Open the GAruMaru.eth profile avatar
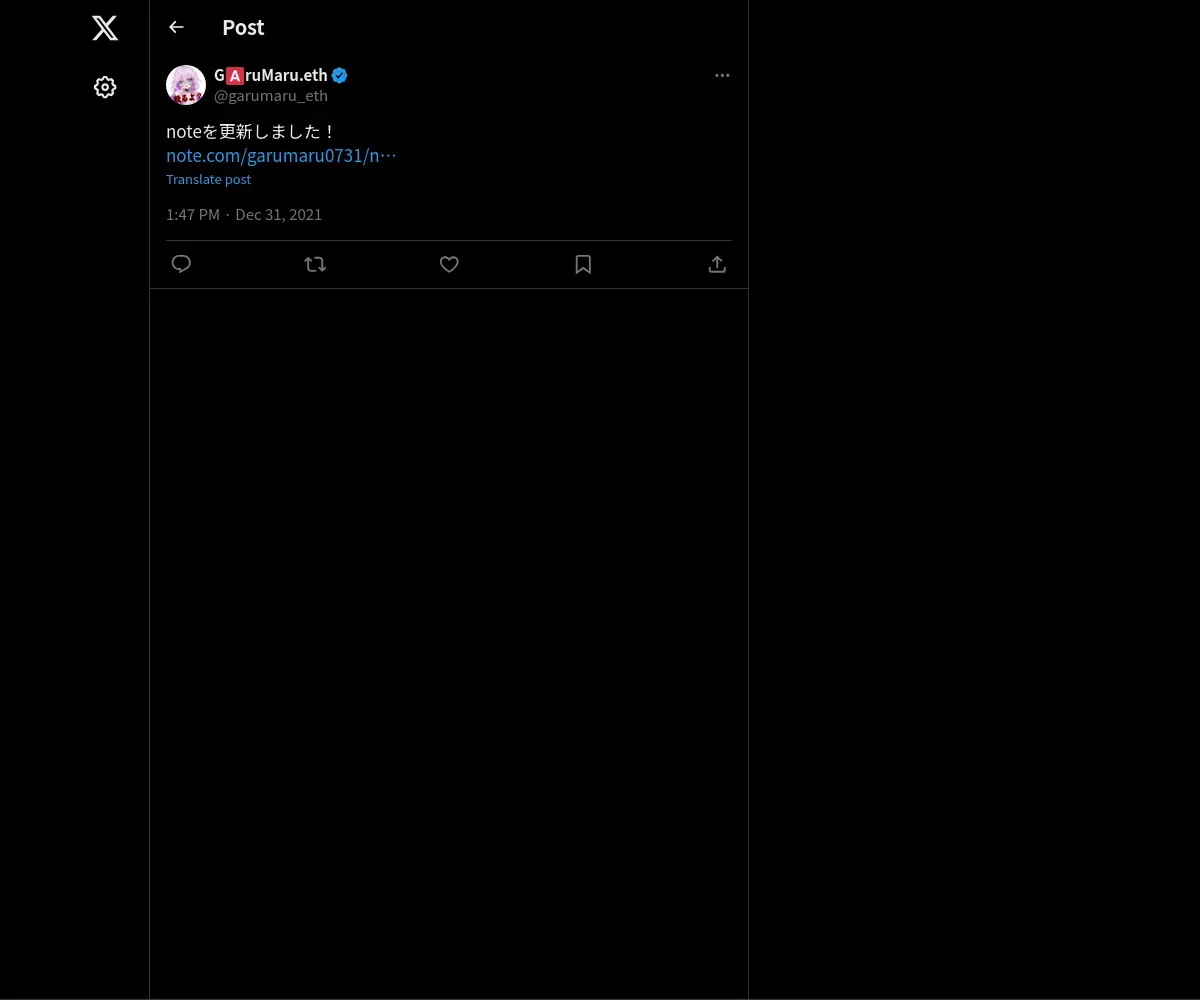Image resolution: width=1200 pixels, height=1000 pixels. (186, 85)
